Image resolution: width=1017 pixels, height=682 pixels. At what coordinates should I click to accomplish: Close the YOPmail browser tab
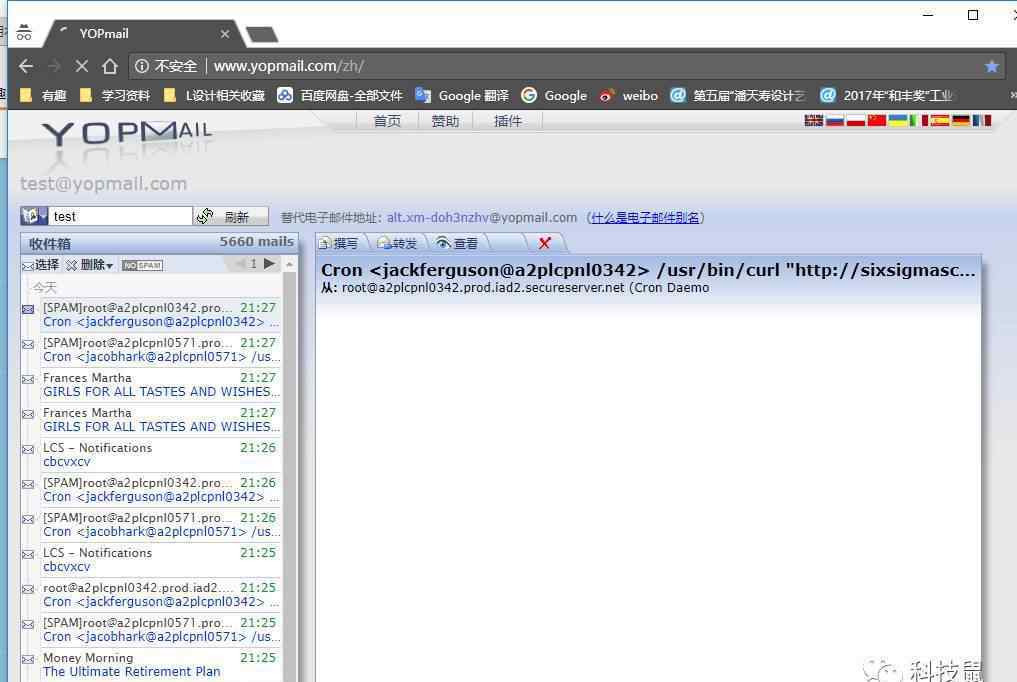click(224, 34)
